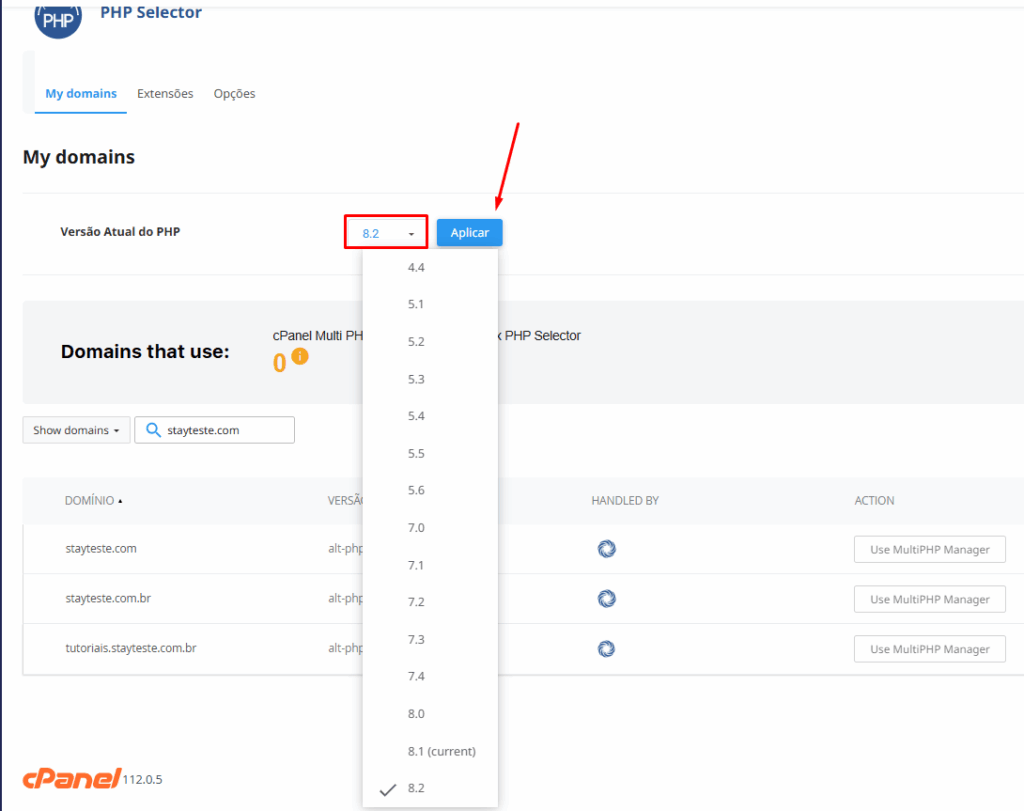Click the handler icon for stayteste.com

click(x=606, y=549)
